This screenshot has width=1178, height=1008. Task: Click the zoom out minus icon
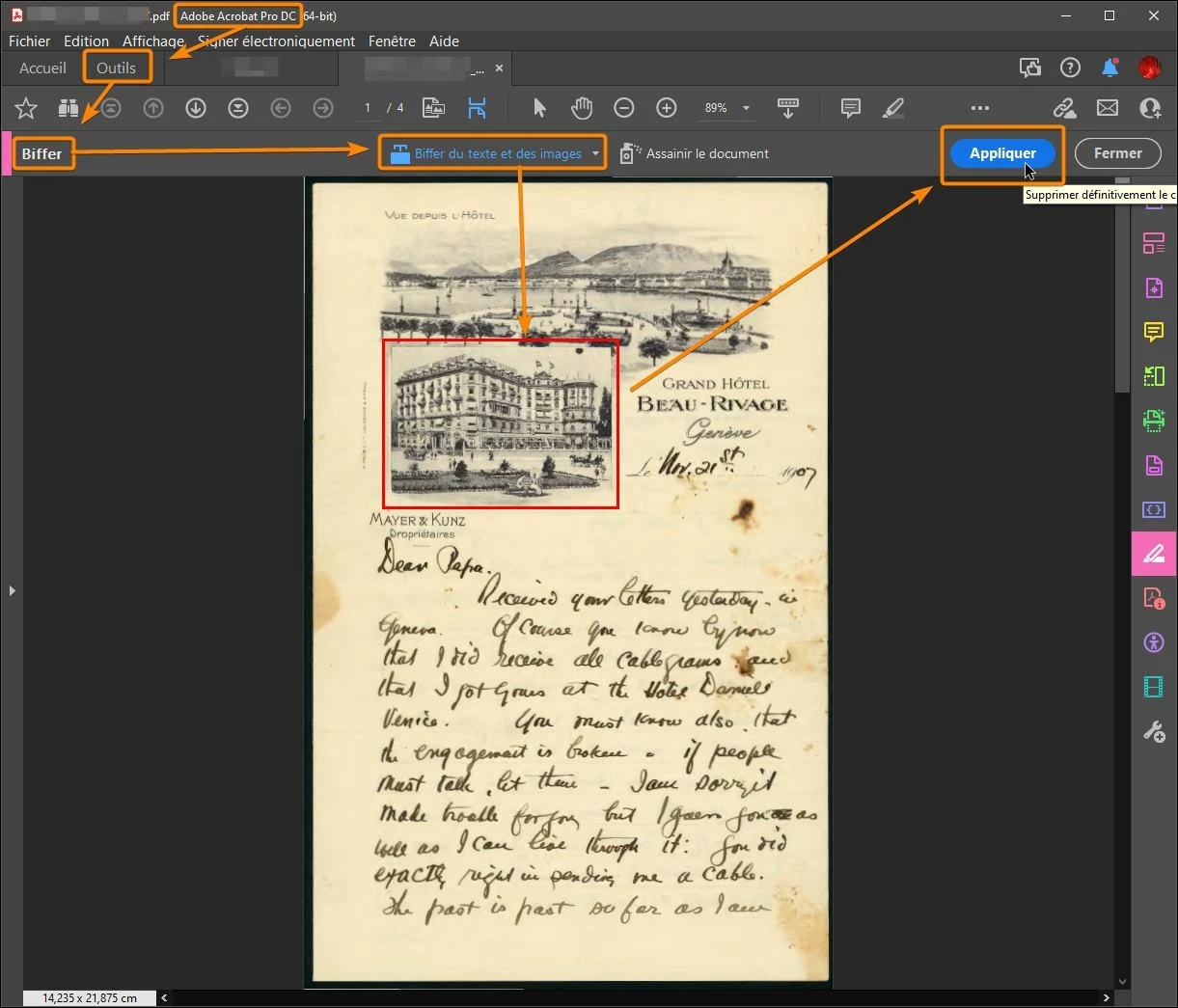pos(624,108)
